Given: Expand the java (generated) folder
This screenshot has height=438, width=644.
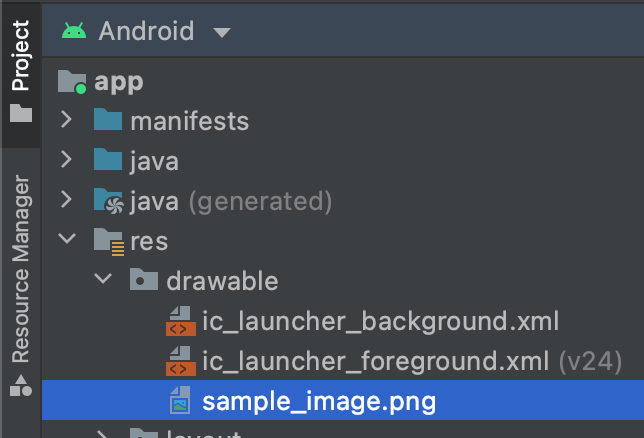Looking at the screenshot, I should 67,201.
